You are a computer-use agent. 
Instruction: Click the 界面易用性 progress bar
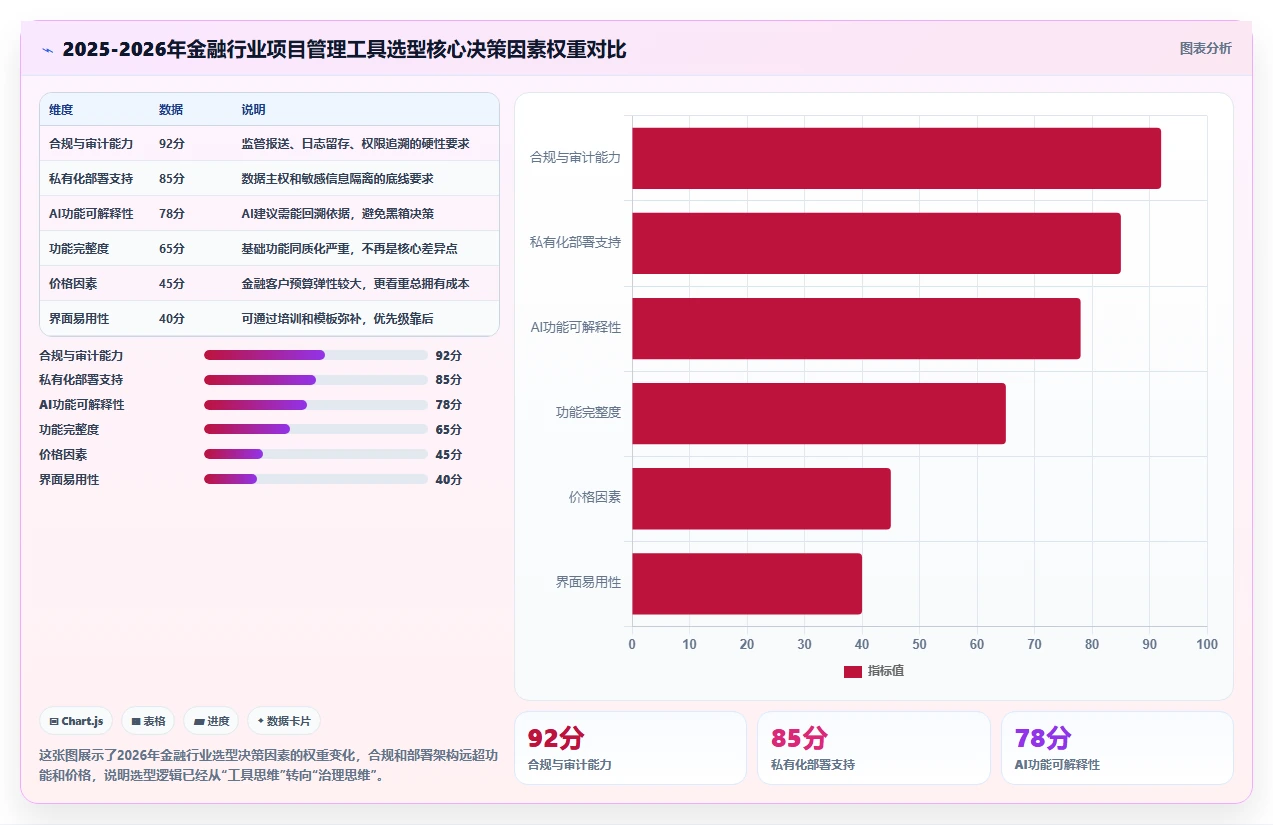tap(316, 479)
